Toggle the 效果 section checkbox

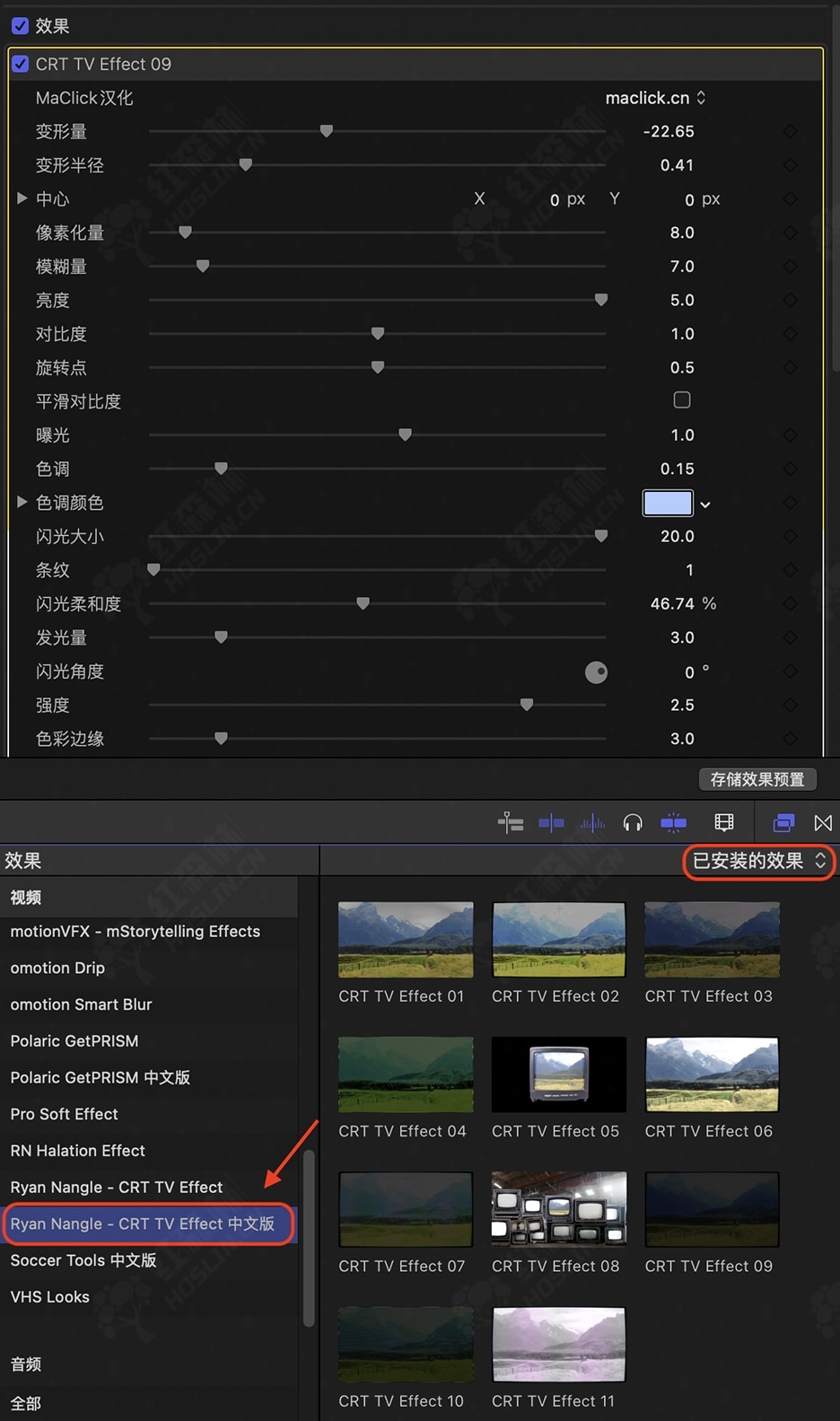(20, 26)
